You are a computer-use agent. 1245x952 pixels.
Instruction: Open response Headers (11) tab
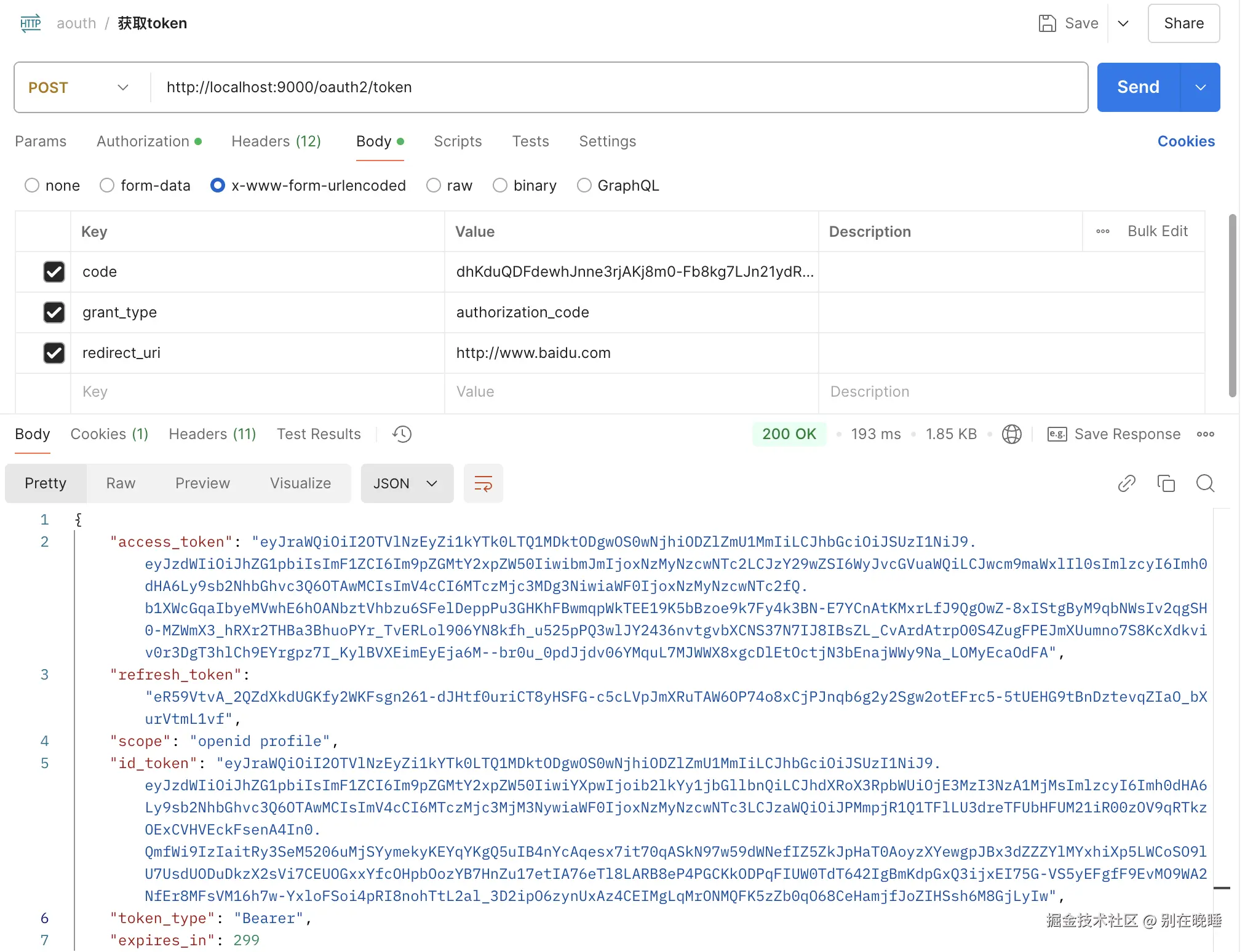[212, 434]
